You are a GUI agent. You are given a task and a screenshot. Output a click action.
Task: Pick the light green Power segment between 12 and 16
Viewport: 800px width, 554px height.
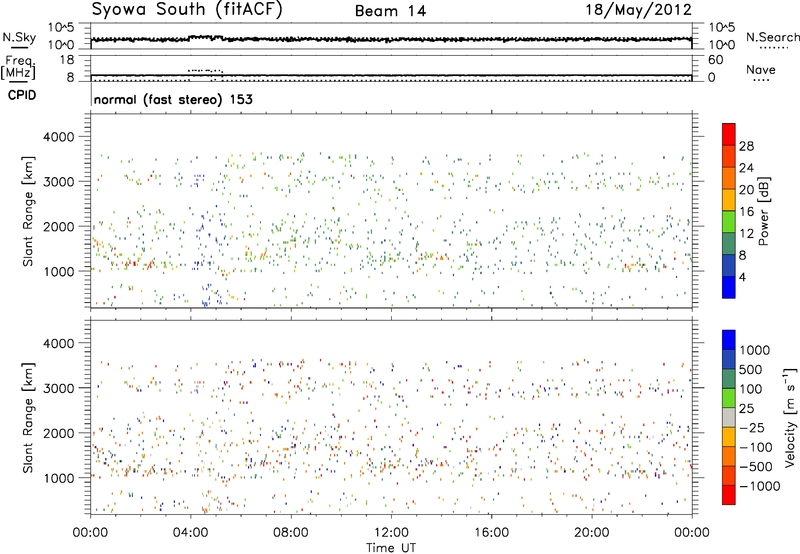click(729, 222)
